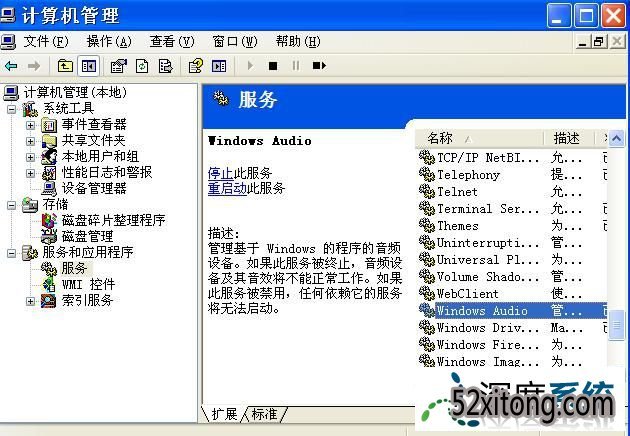Click the Help toolbar icon
Image resolution: width=630 pixels, height=436 pixels.
[196, 66]
